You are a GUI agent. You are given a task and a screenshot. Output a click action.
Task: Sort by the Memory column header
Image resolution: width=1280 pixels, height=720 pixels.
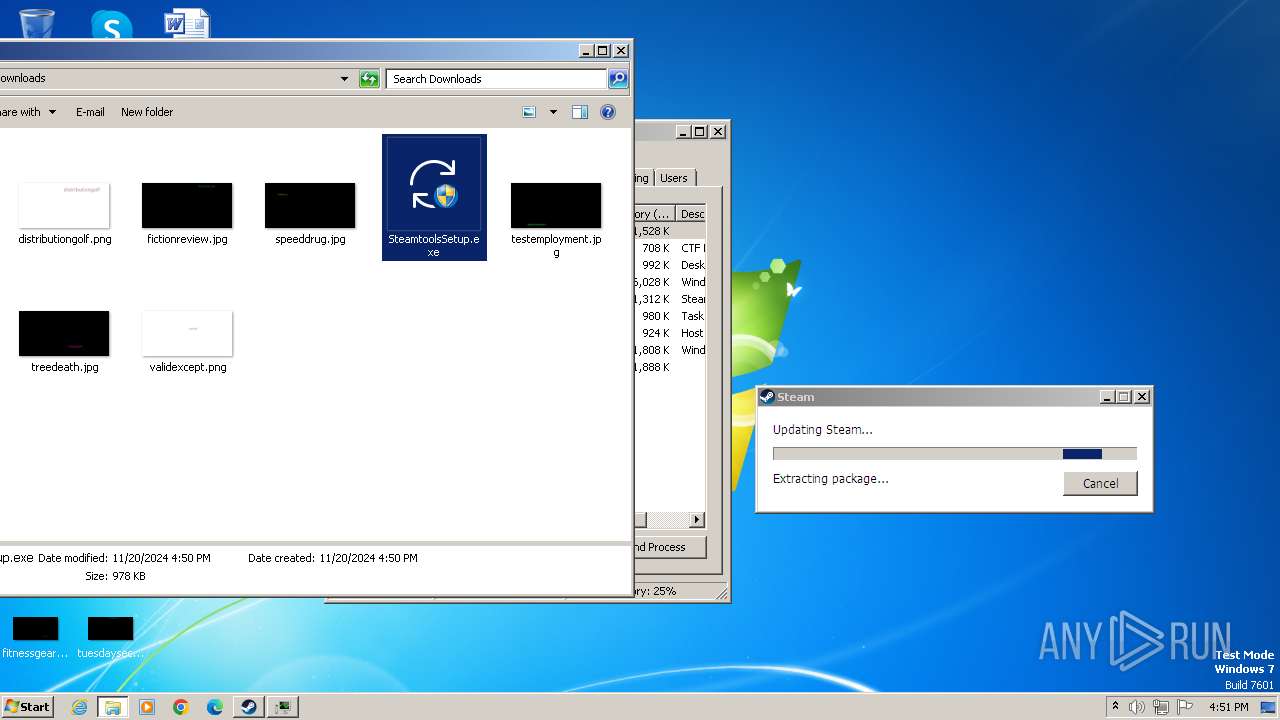tap(654, 214)
